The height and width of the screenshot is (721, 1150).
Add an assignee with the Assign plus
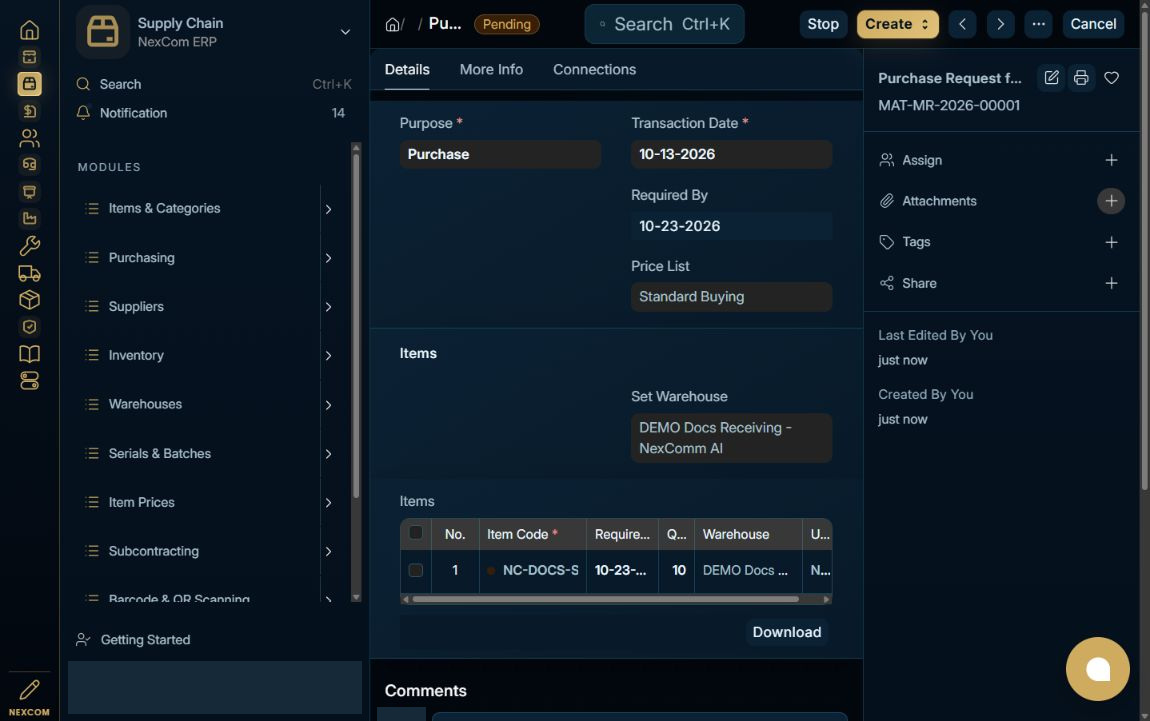click(1111, 160)
